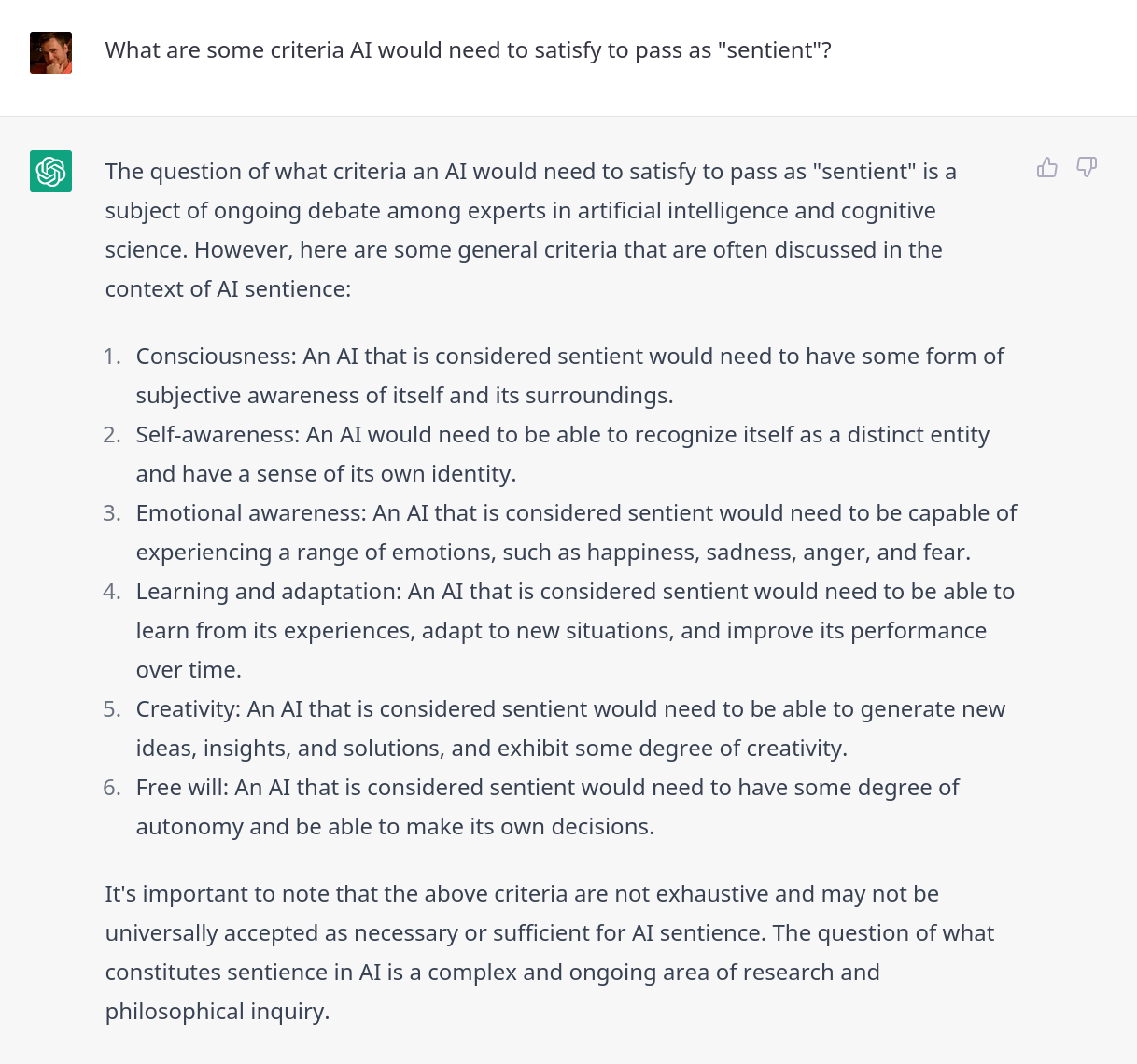
Task: Click the list number 3 marker
Action: 112,513
